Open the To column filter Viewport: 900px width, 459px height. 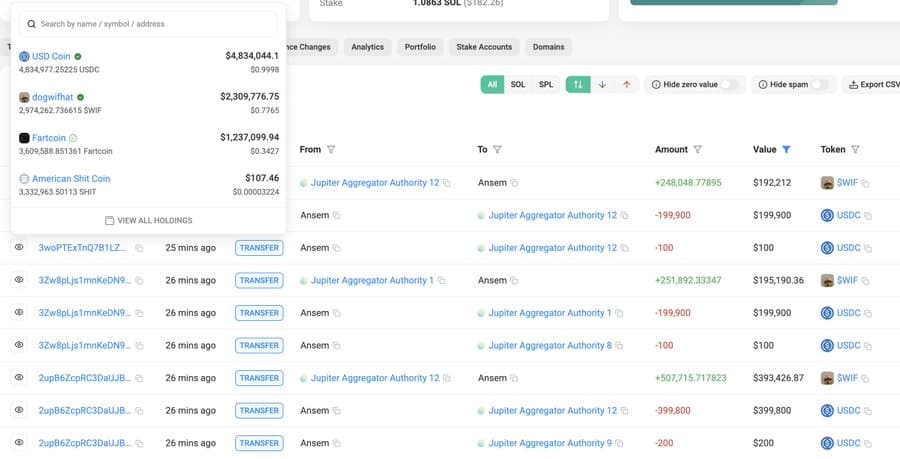click(497, 150)
